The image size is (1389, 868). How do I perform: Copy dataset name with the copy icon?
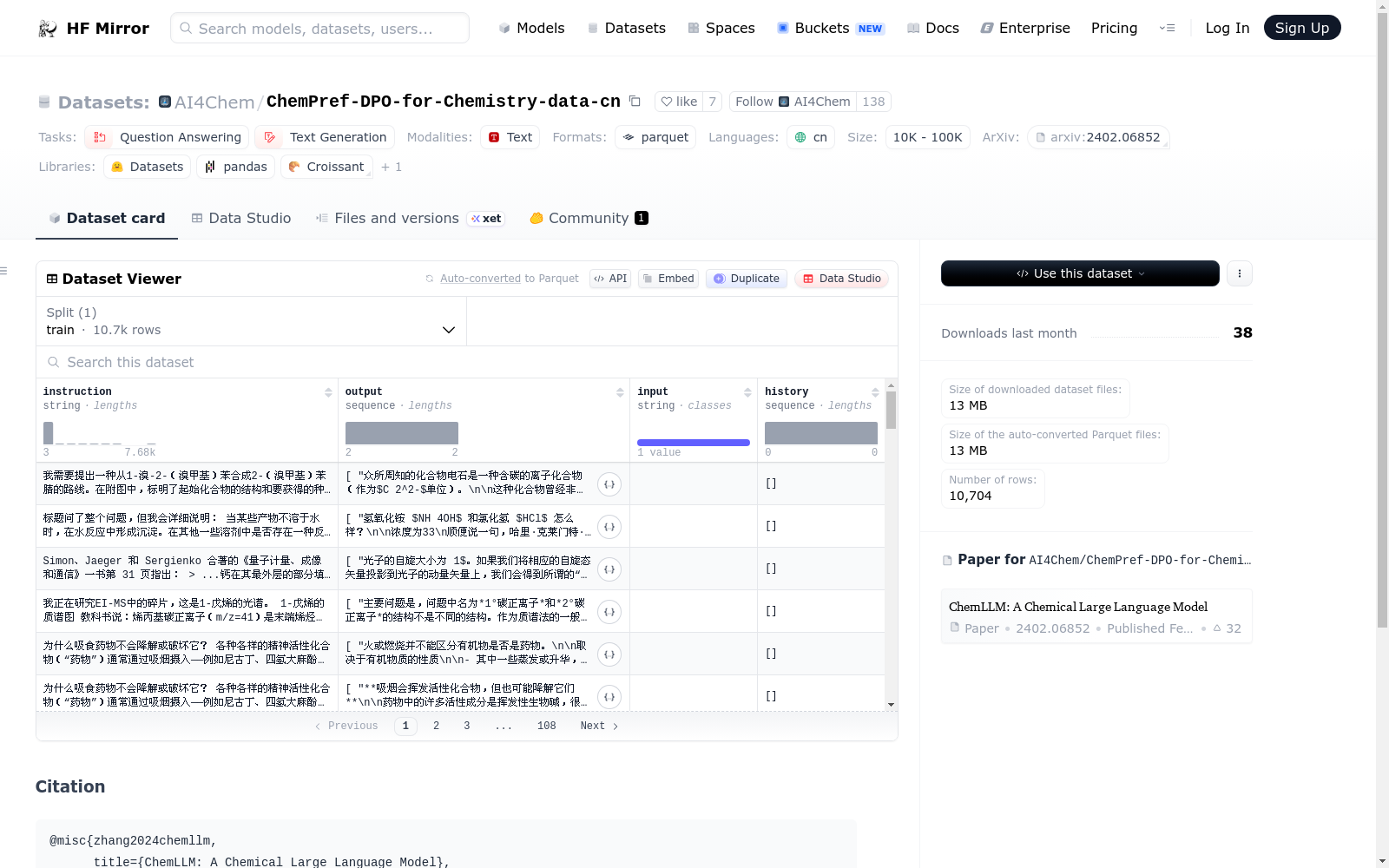[635, 102]
